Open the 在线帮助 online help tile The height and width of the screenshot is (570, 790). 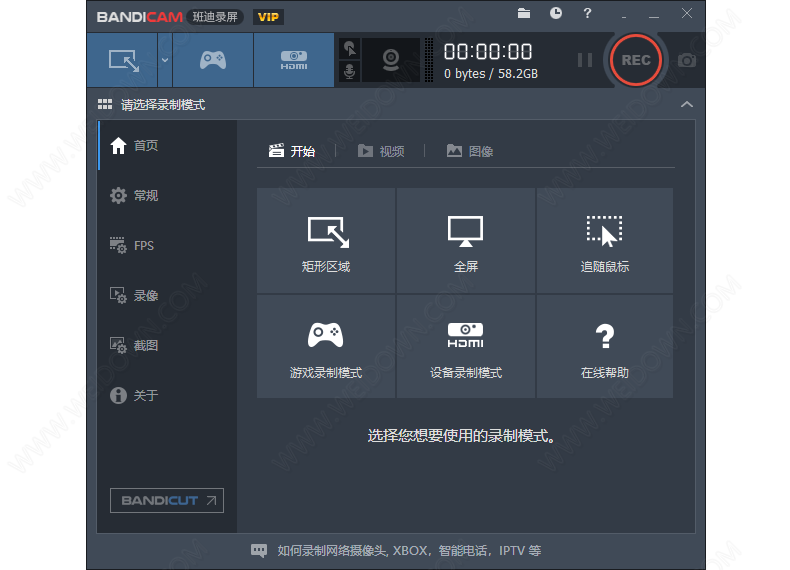point(605,347)
